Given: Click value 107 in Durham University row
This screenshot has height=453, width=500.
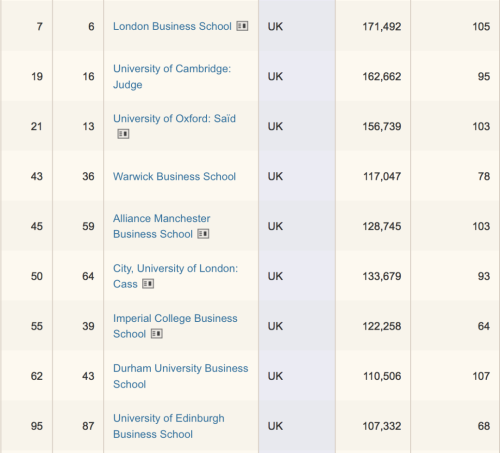Looking at the screenshot, I should (481, 376).
